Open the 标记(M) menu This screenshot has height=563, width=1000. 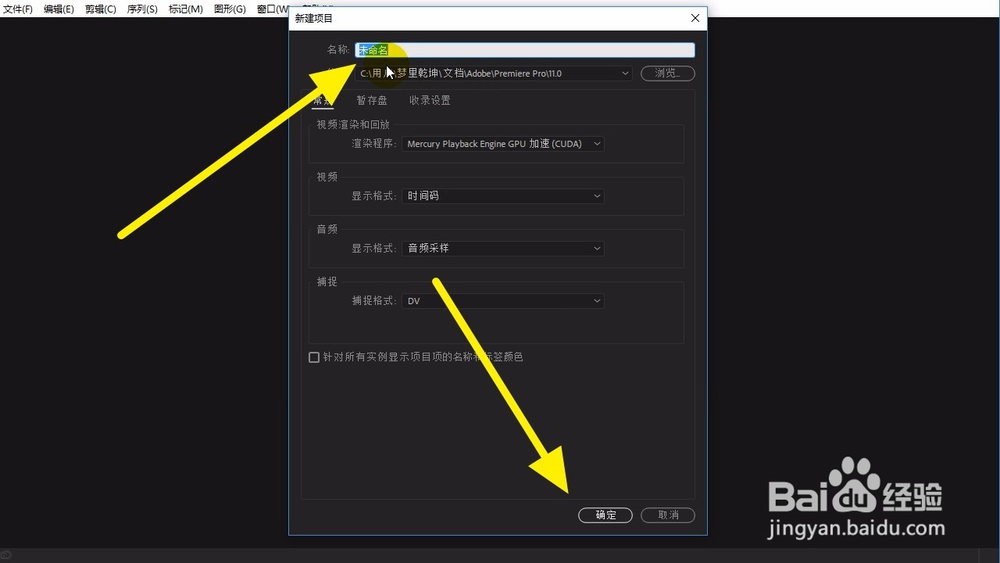click(x=186, y=9)
